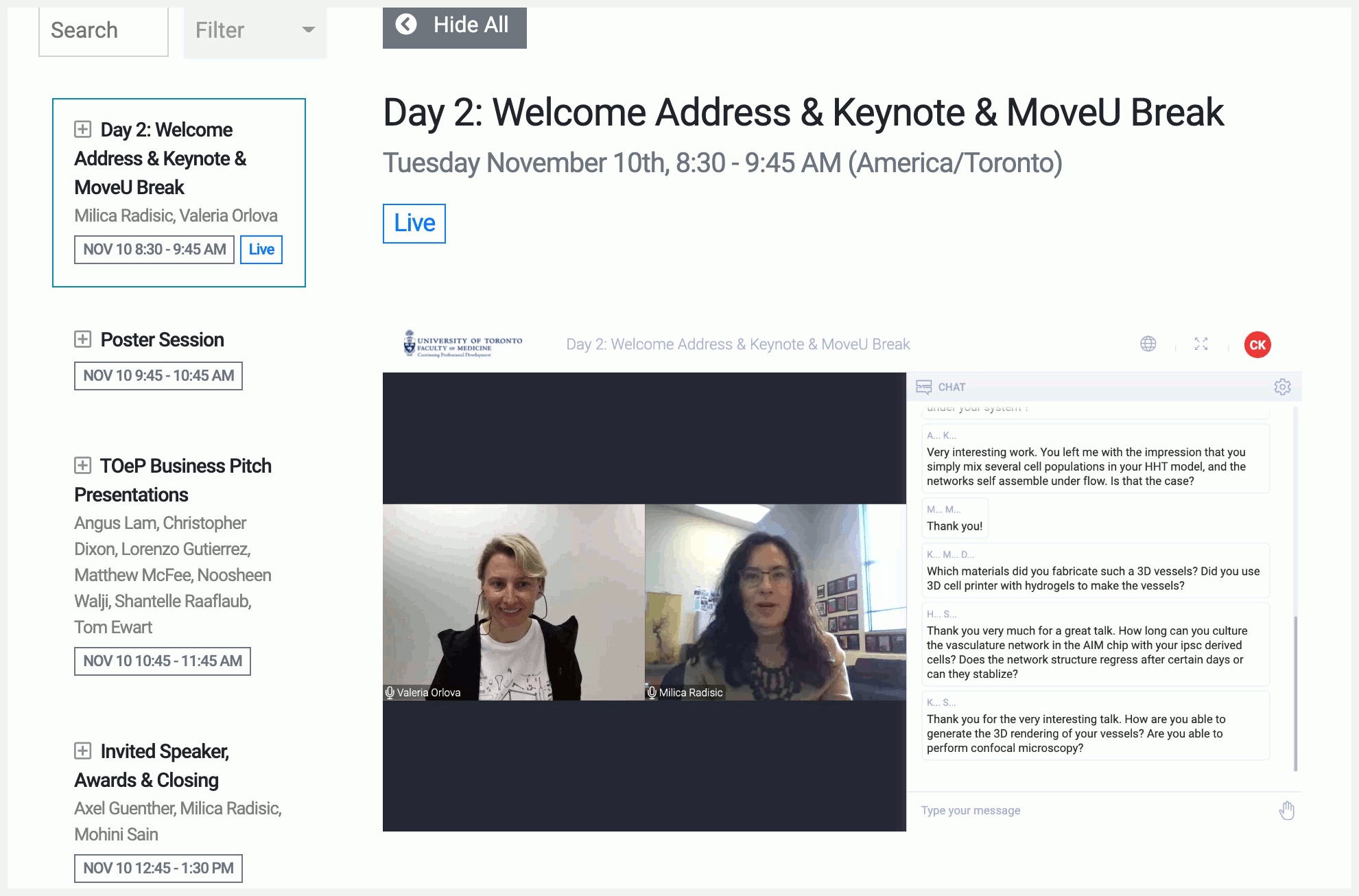This screenshot has height=896, width=1359.
Task: Click the globe language icon
Action: tap(1148, 344)
